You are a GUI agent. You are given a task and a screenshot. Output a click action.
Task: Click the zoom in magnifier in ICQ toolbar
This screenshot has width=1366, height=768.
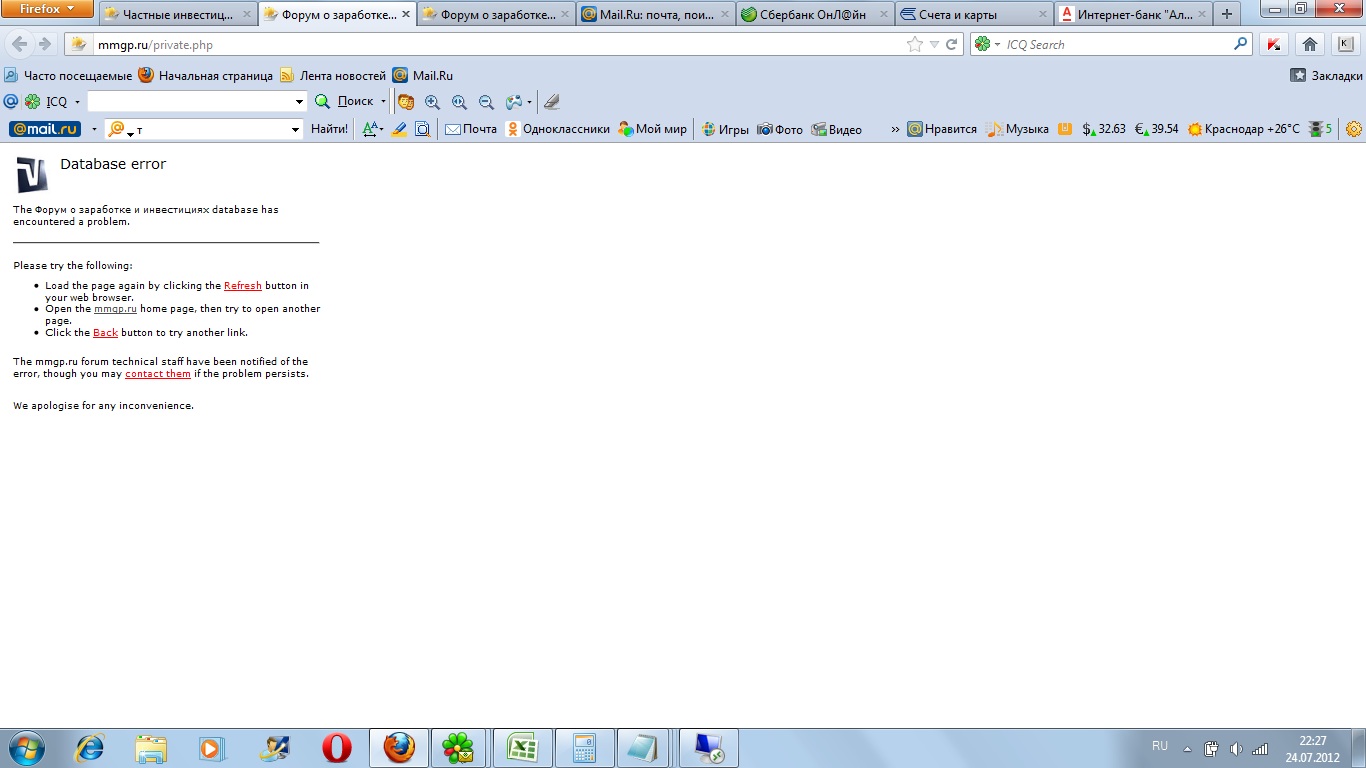point(433,101)
